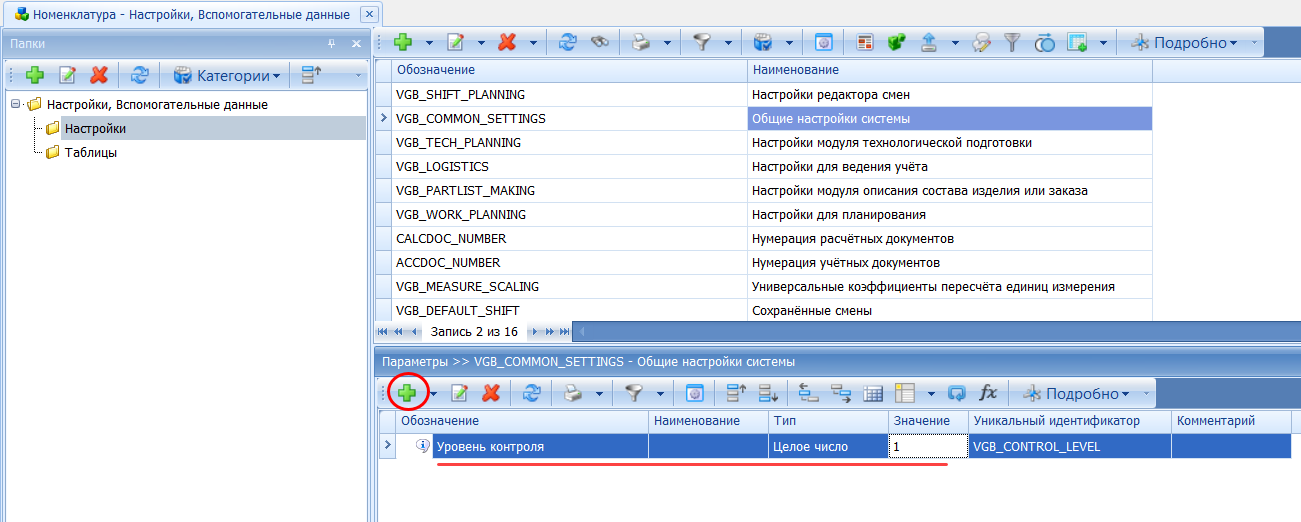1301x522 pixels.
Task: Delete parameter in lower toolbar
Action: (x=490, y=393)
